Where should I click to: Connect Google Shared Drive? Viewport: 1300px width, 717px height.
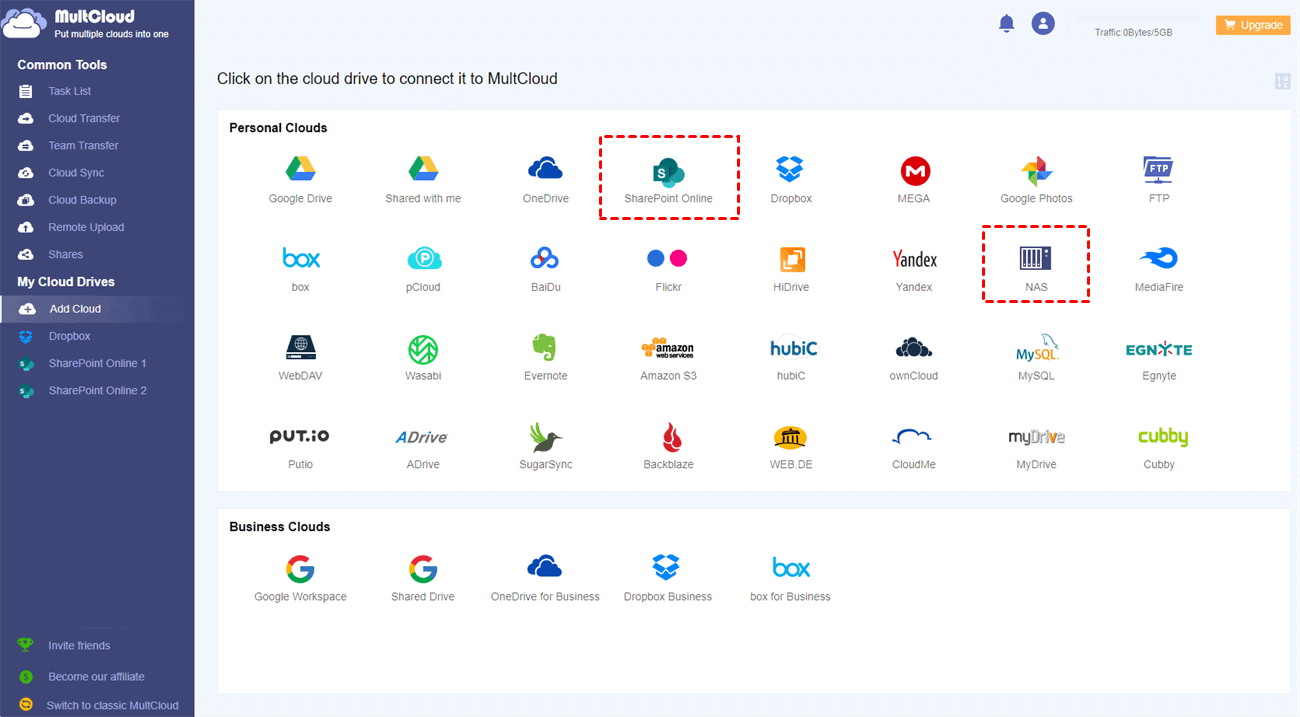point(423,569)
